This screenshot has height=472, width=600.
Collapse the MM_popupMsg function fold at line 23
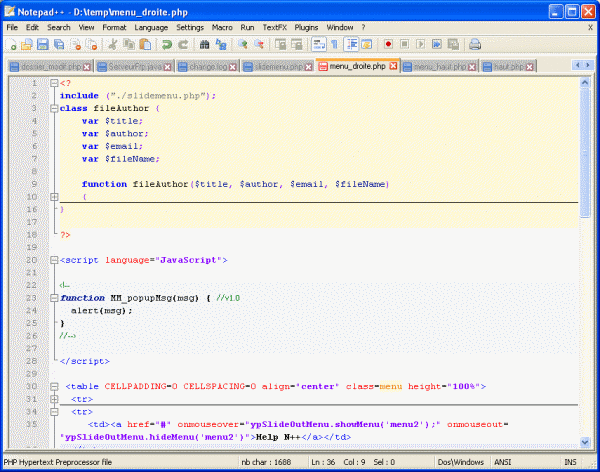pyautogui.click(x=54, y=298)
